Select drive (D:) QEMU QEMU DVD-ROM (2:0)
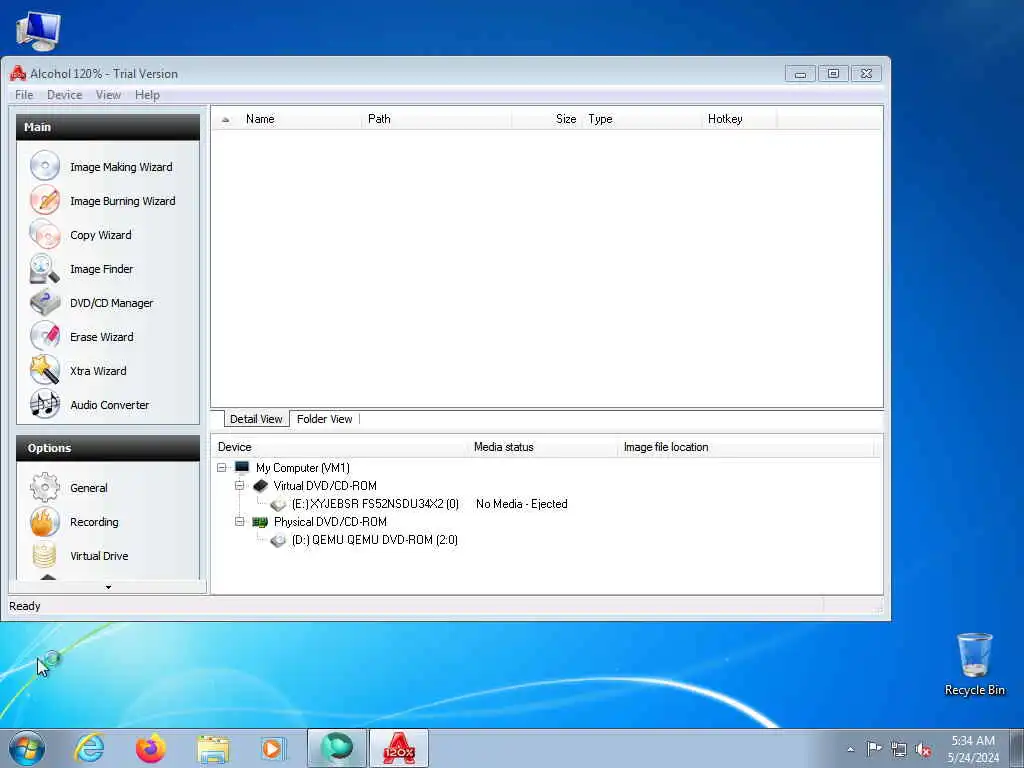Screen dimensions: 1024x768 (375, 540)
